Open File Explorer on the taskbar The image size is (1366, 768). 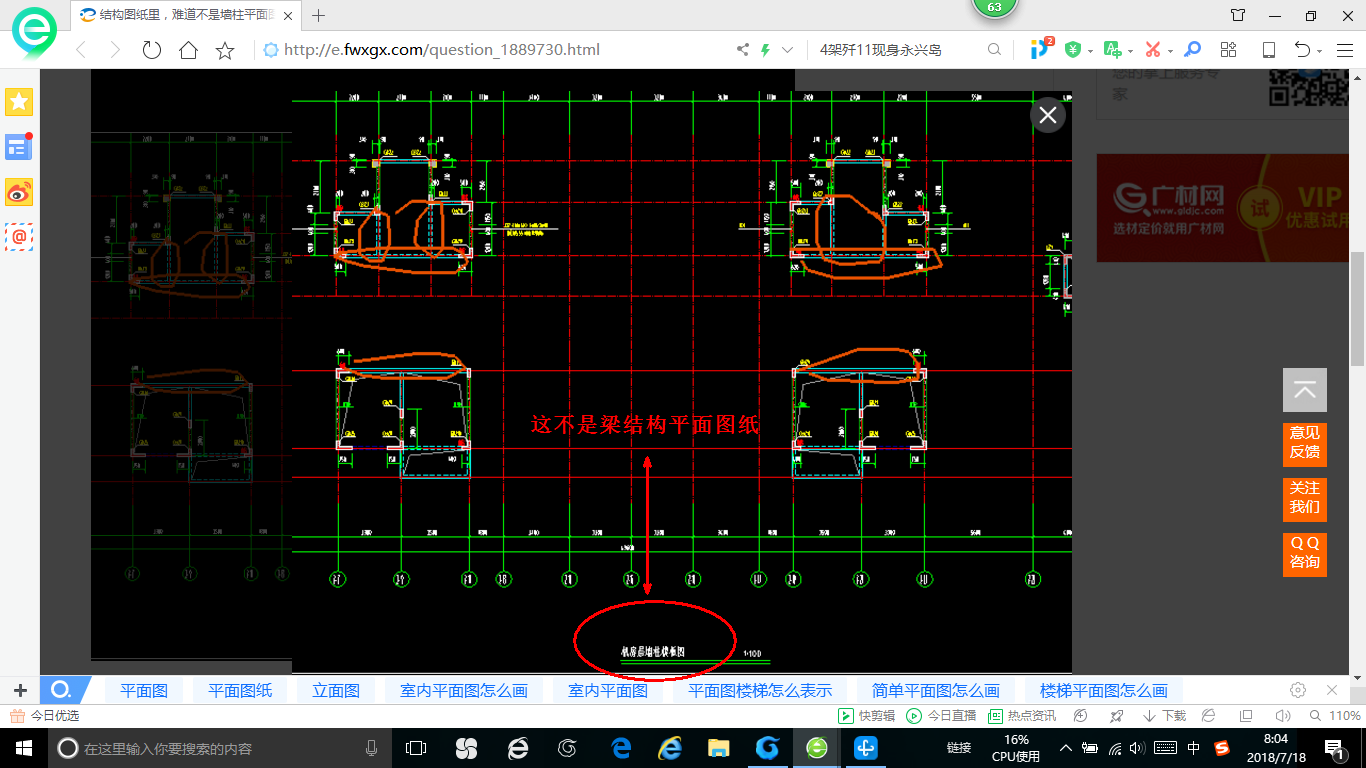(x=718, y=748)
